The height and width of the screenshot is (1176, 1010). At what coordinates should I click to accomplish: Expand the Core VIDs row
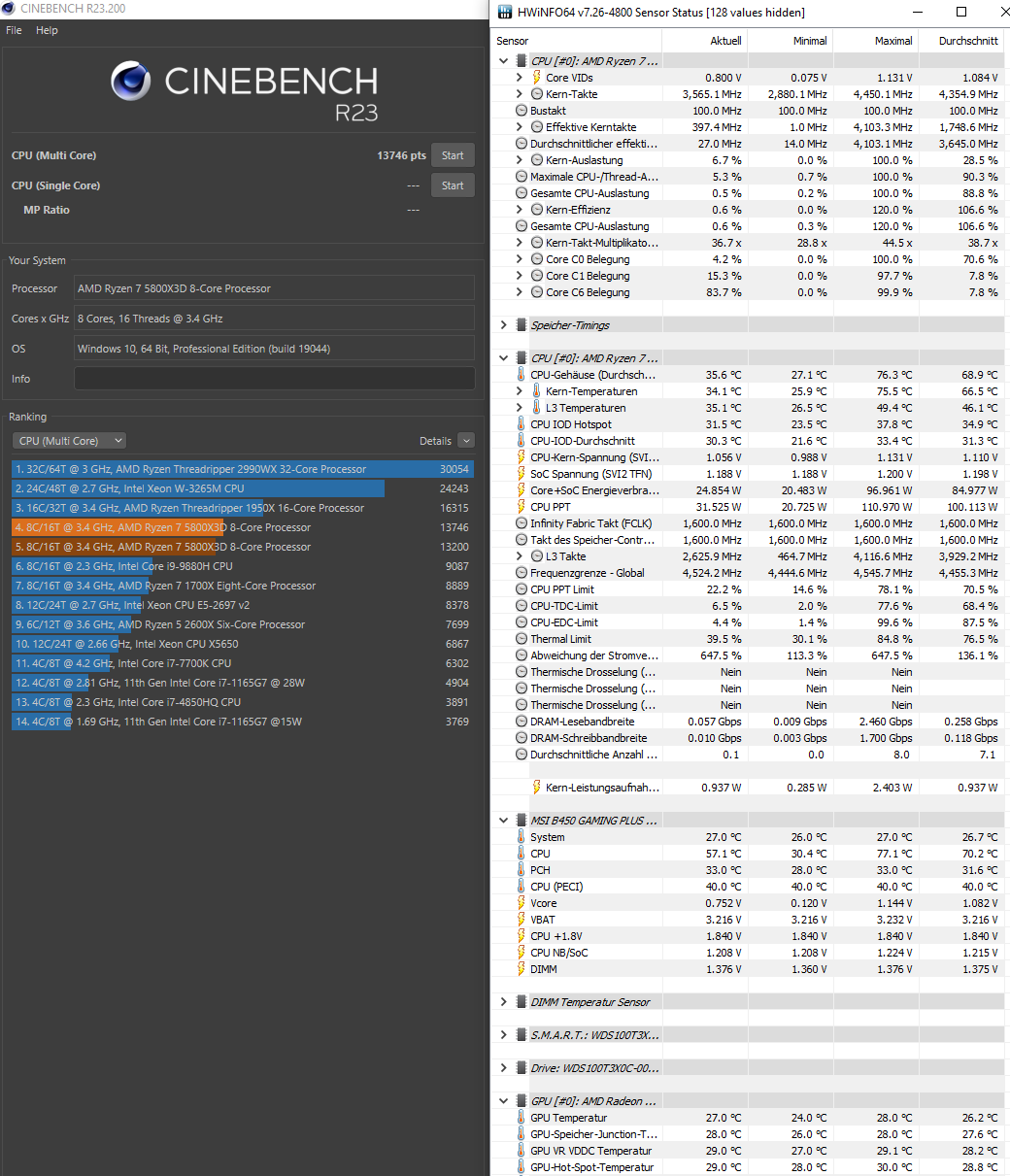[520, 78]
